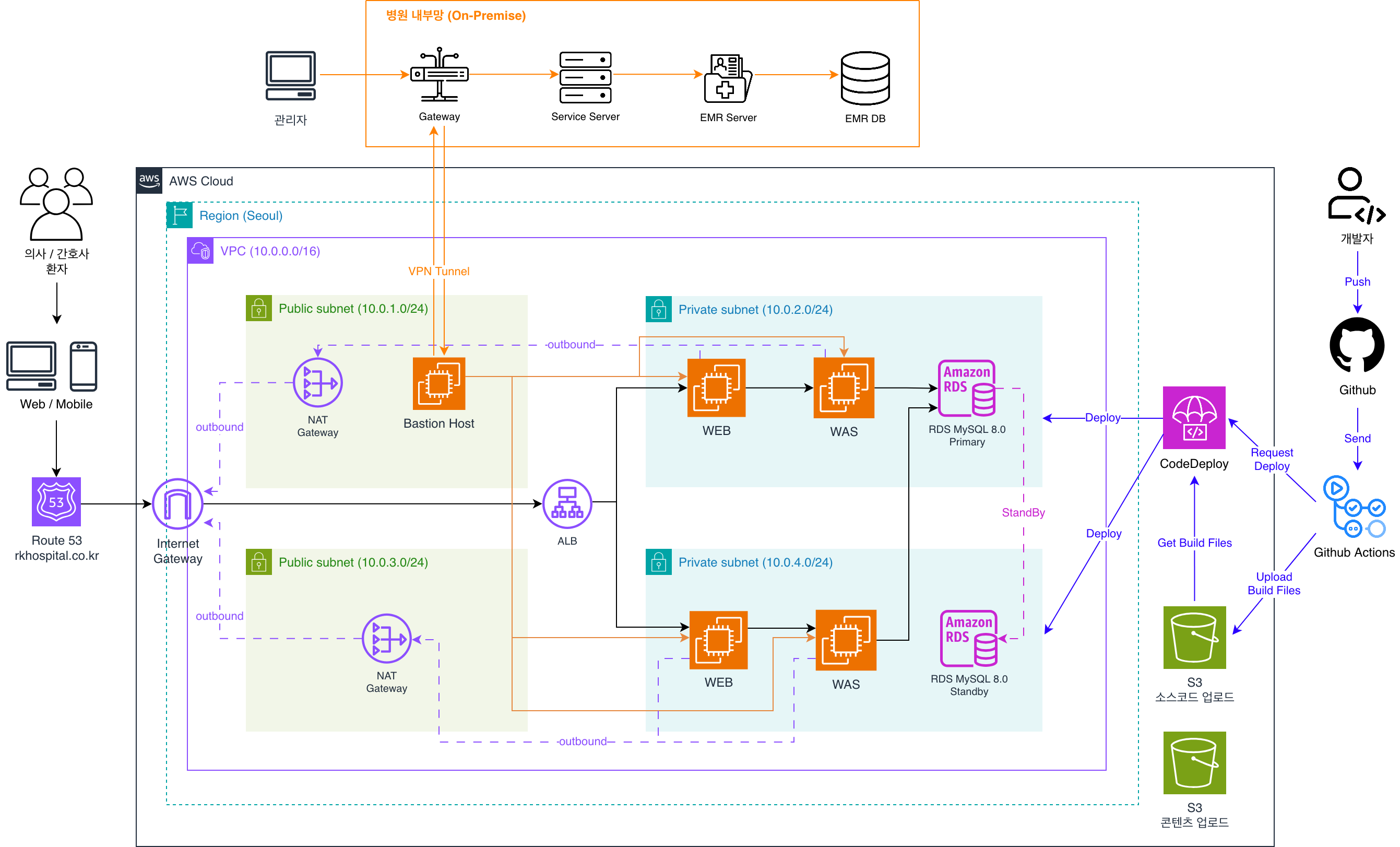Click the ALB load balancer icon
Screen dimensions: 1400x847
coord(567,503)
